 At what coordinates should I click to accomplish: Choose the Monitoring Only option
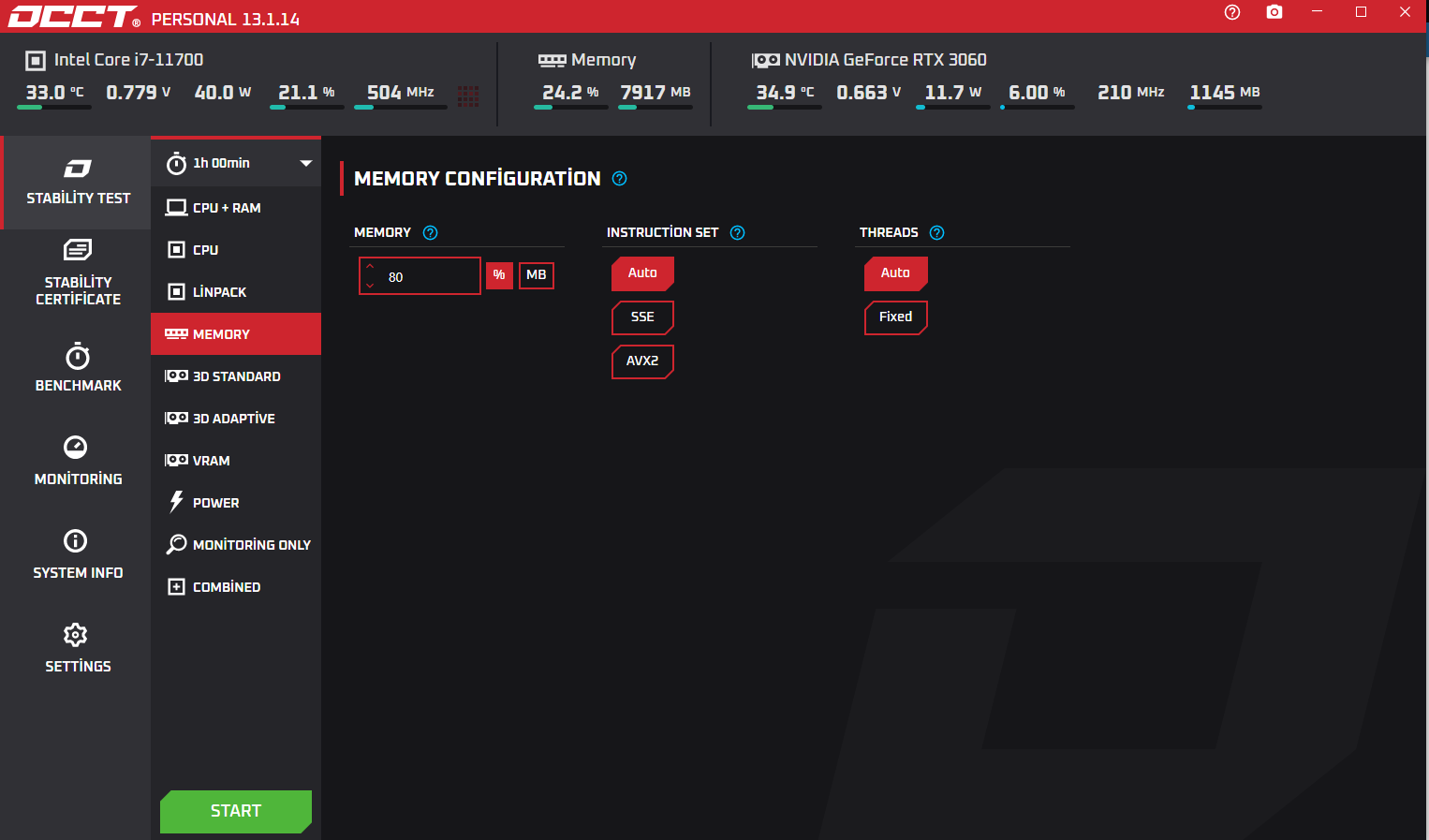point(236,545)
